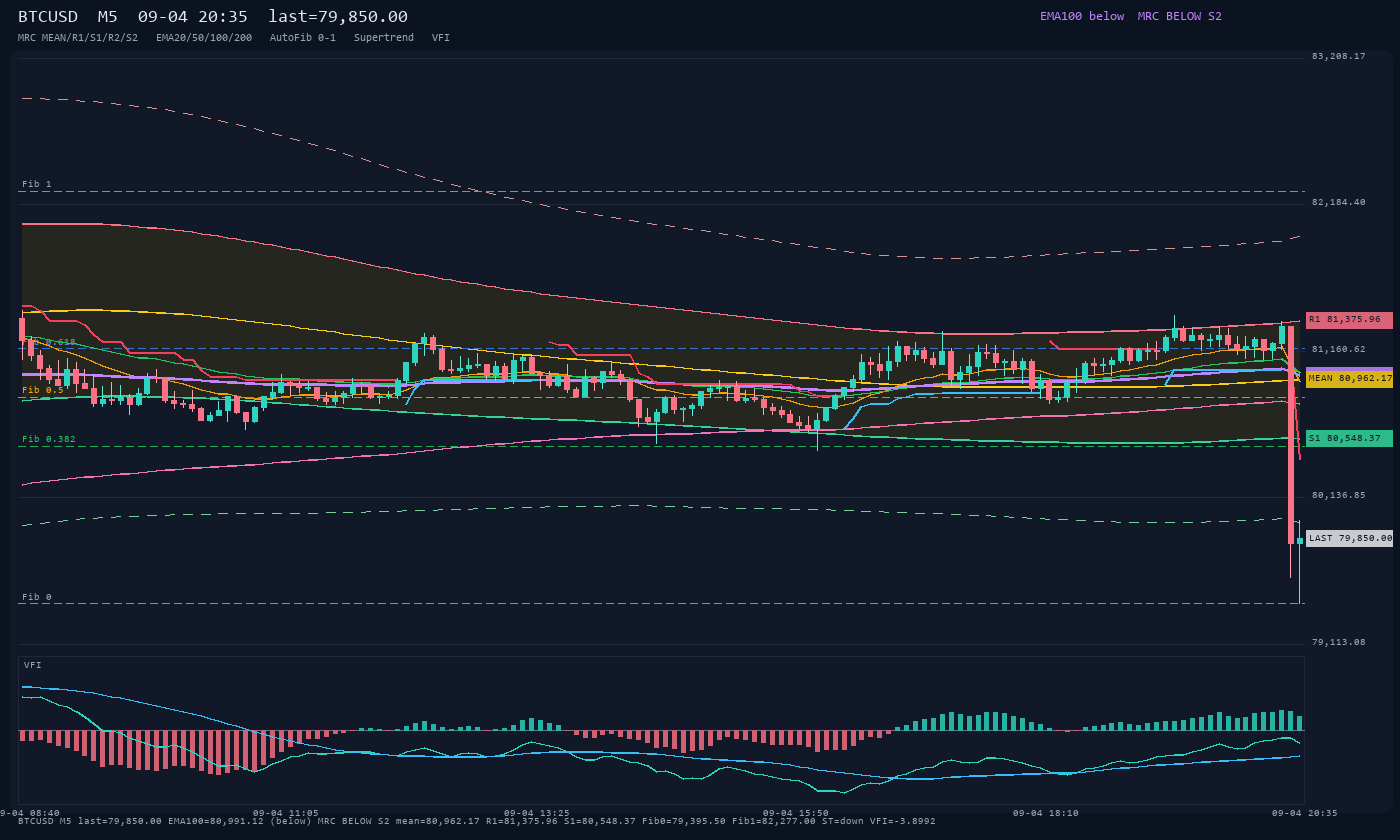
Task: Select the '09-04 18:10' time axis label
Action: (x=1046, y=814)
